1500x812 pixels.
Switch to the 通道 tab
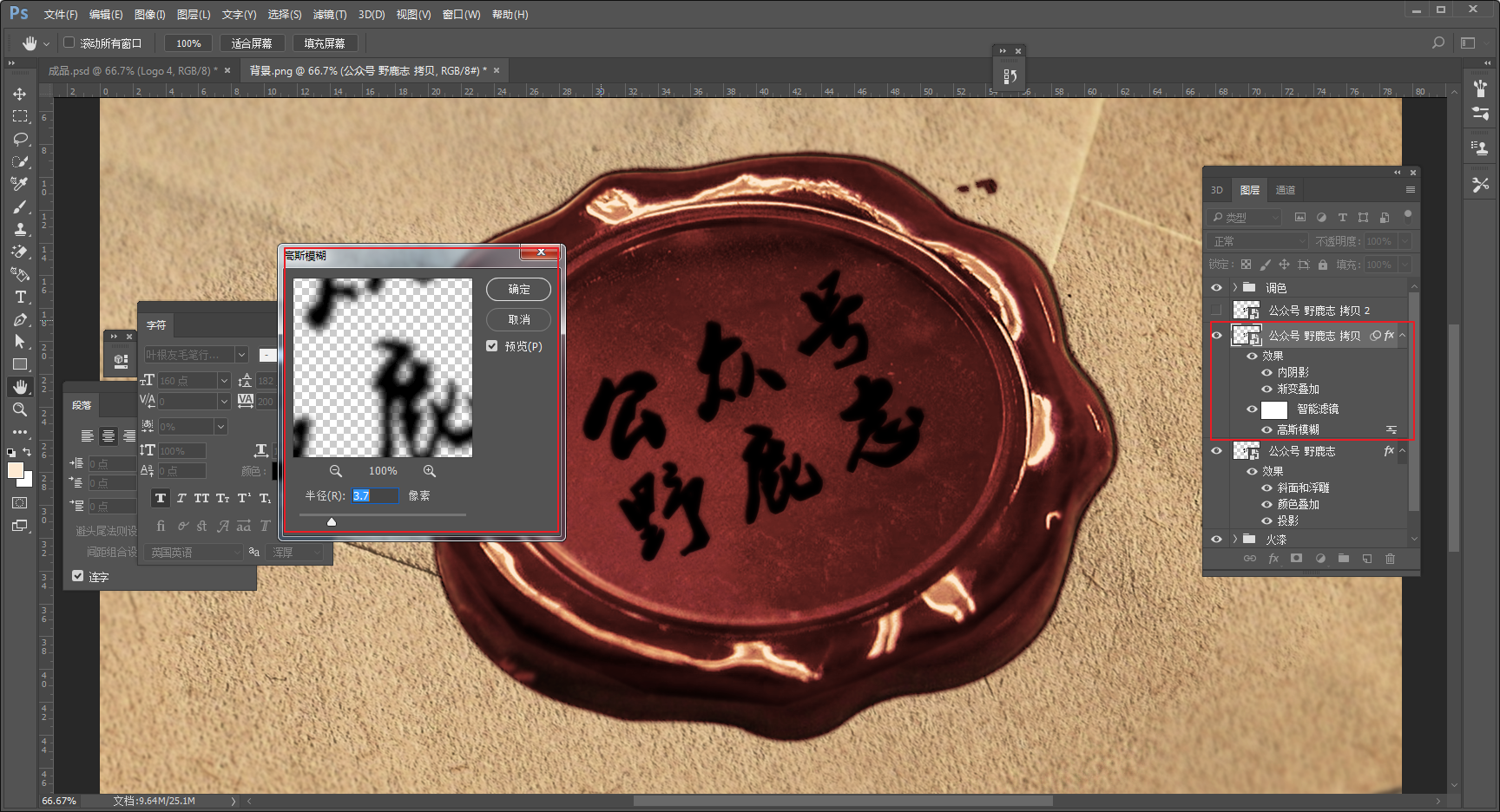[x=1286, y=190]
